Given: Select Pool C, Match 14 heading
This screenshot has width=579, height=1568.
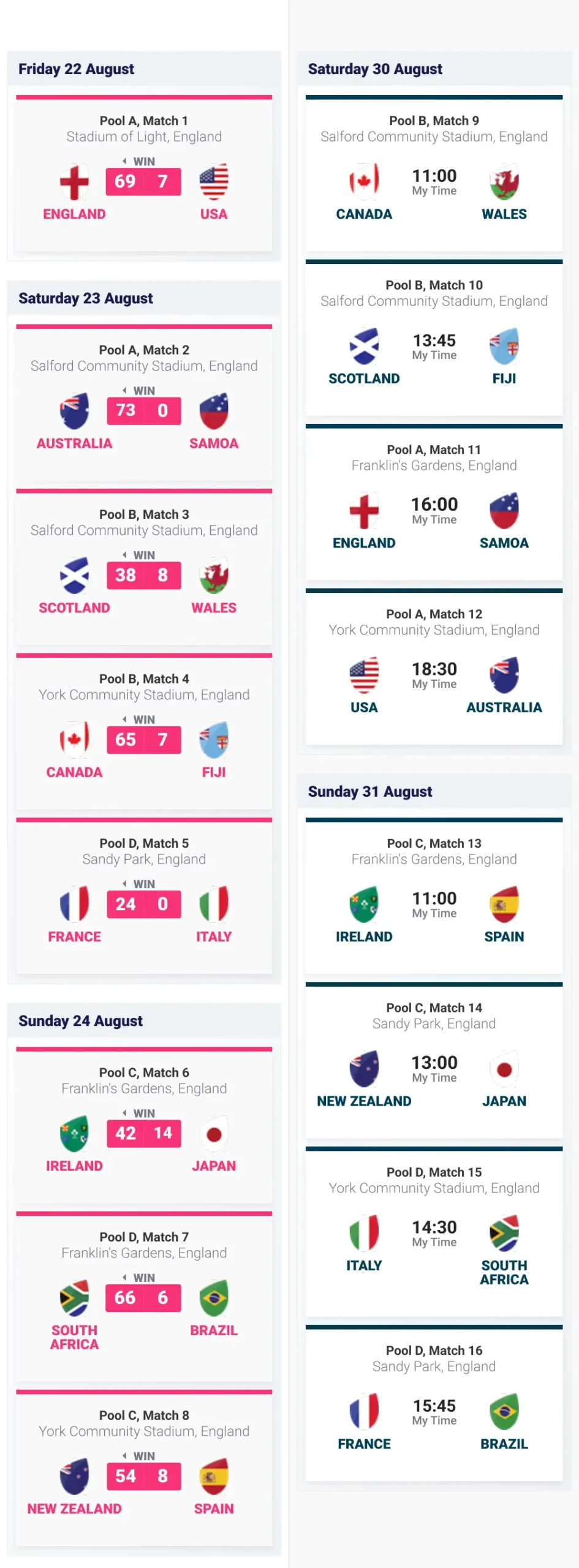Looking at the screenshot, I should [434, 1008].
